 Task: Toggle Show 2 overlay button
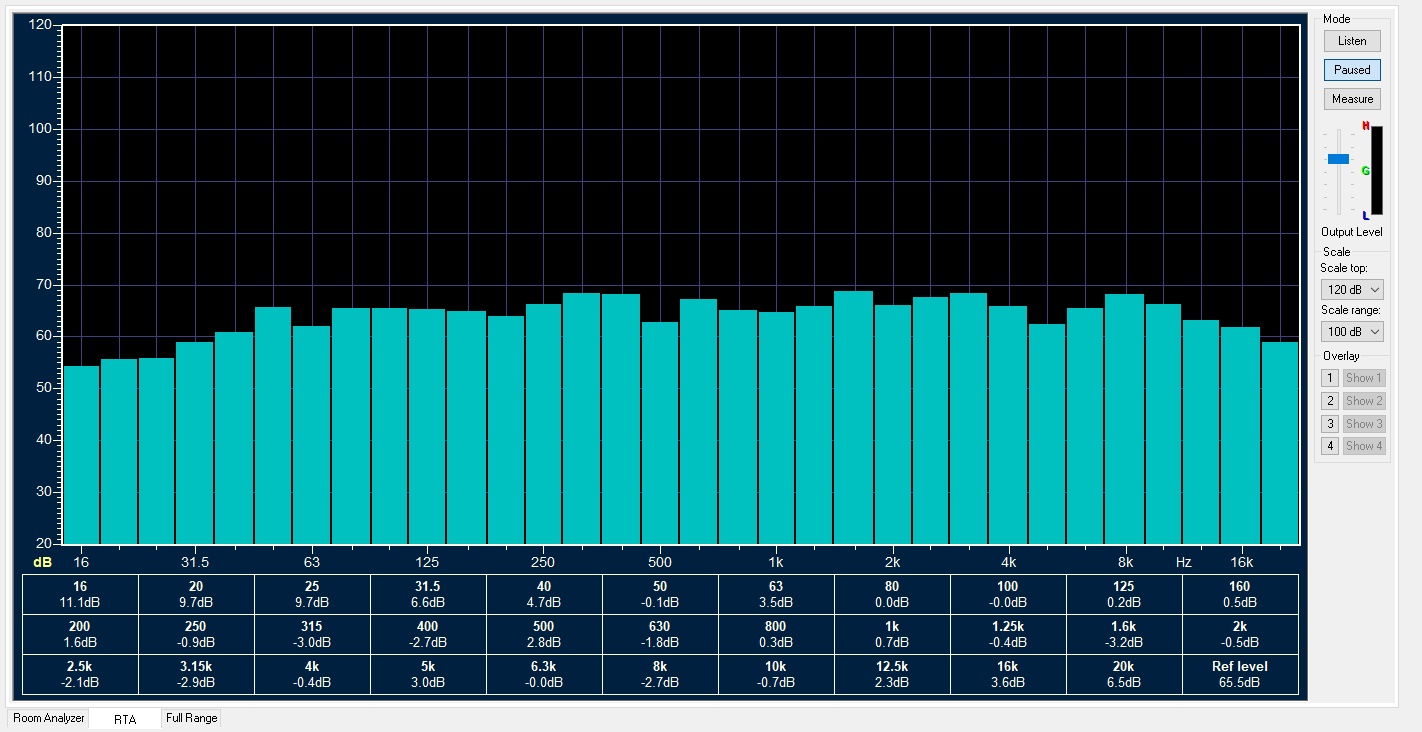[1364, 401]
